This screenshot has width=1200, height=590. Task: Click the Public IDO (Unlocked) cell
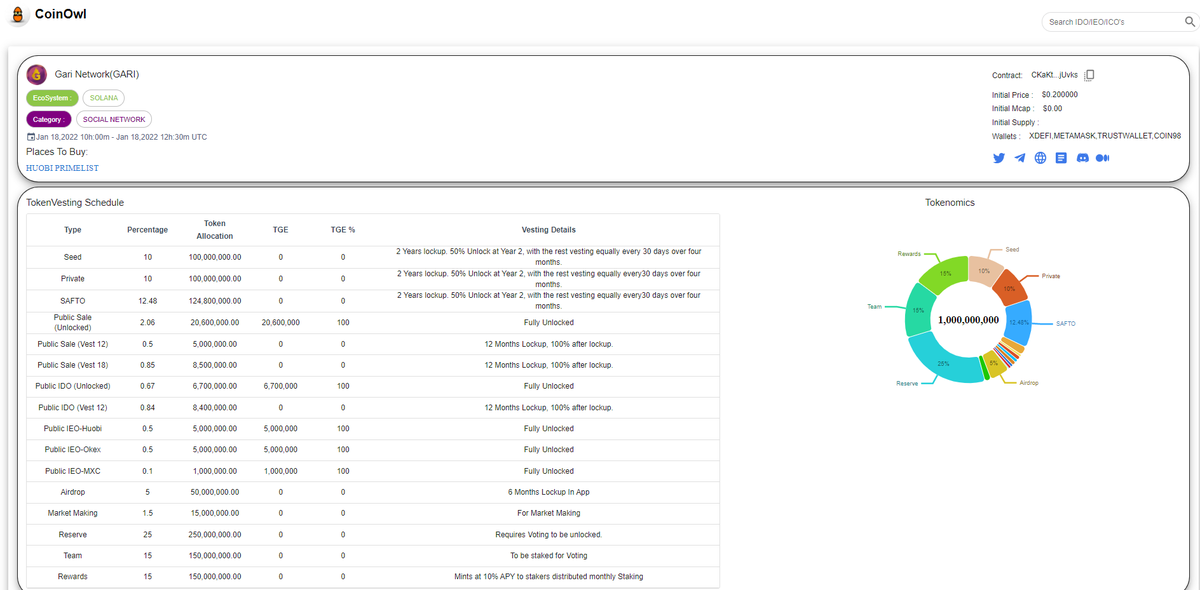[x=72, y=386]
